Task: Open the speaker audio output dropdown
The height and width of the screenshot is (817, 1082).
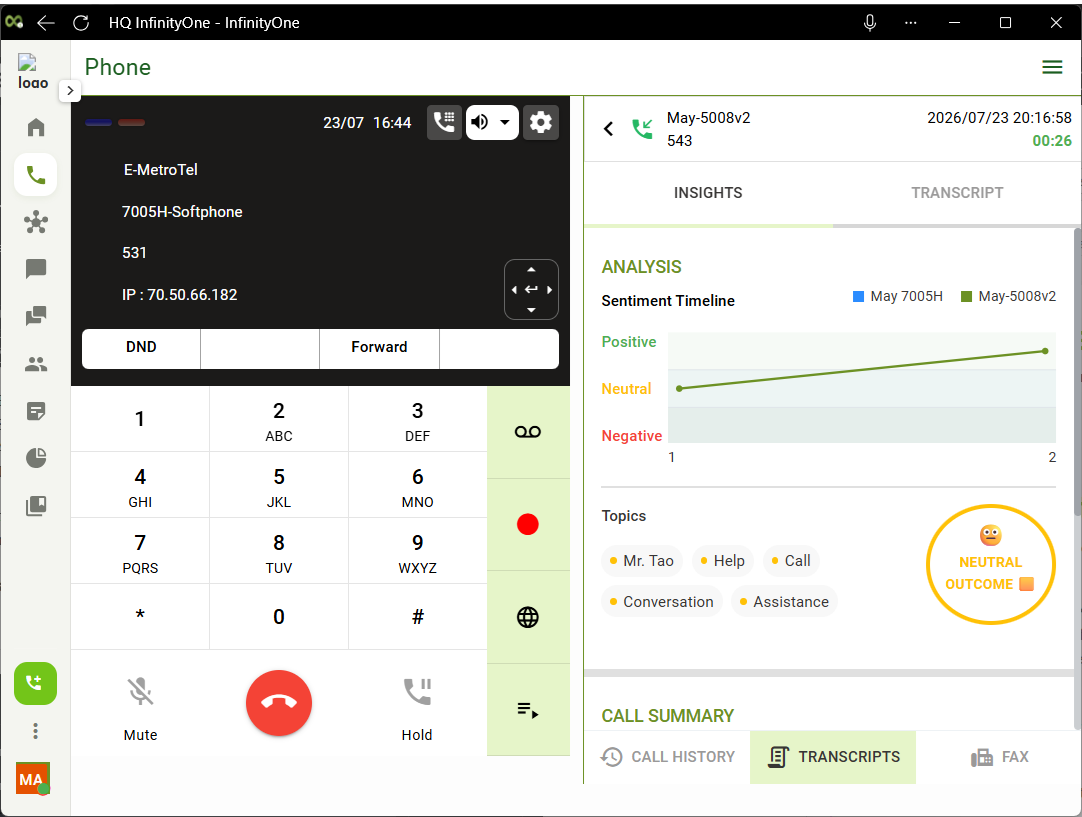Action: pos(492,123)
